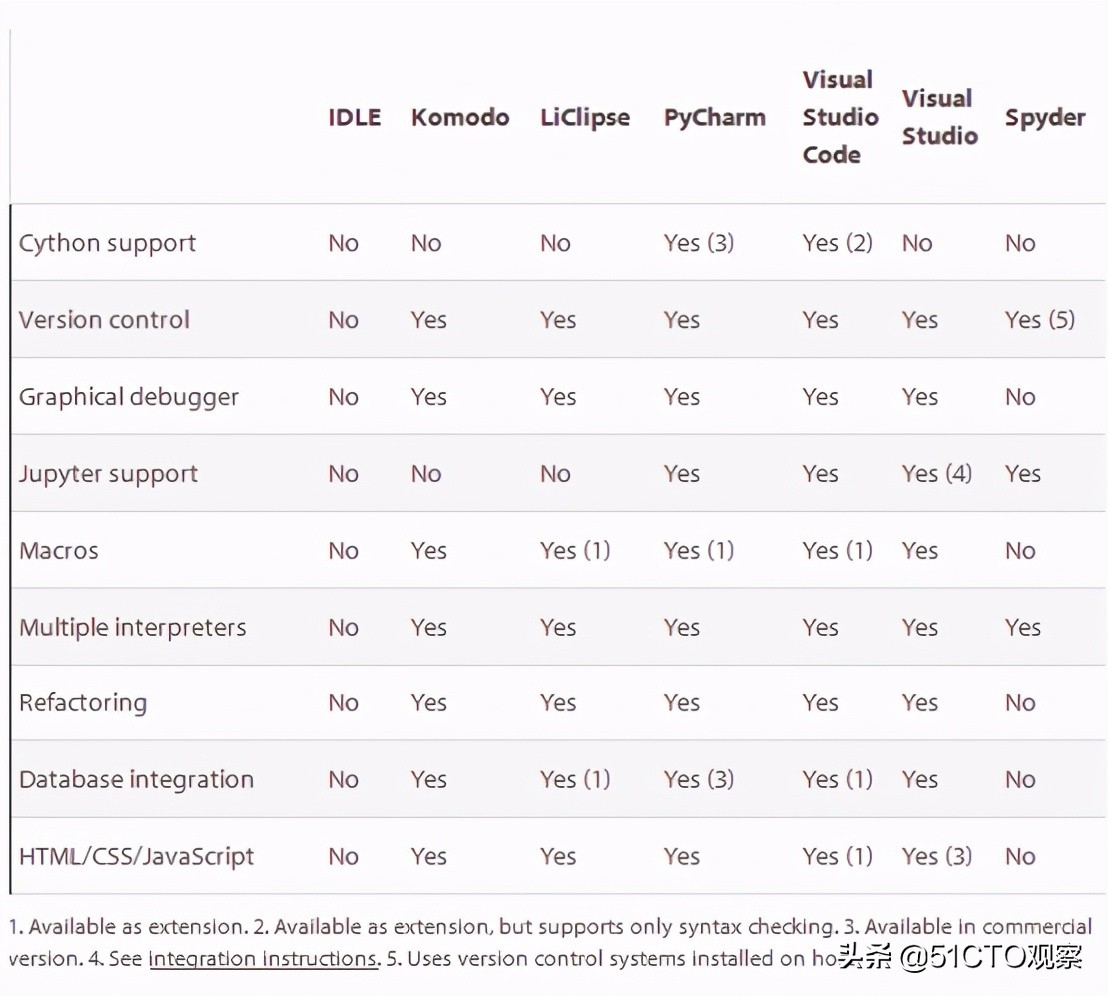This screenshot has height=996, width=1108.
Task: Click Yes (2) in Cython support row
Action: tap(837, 243)
